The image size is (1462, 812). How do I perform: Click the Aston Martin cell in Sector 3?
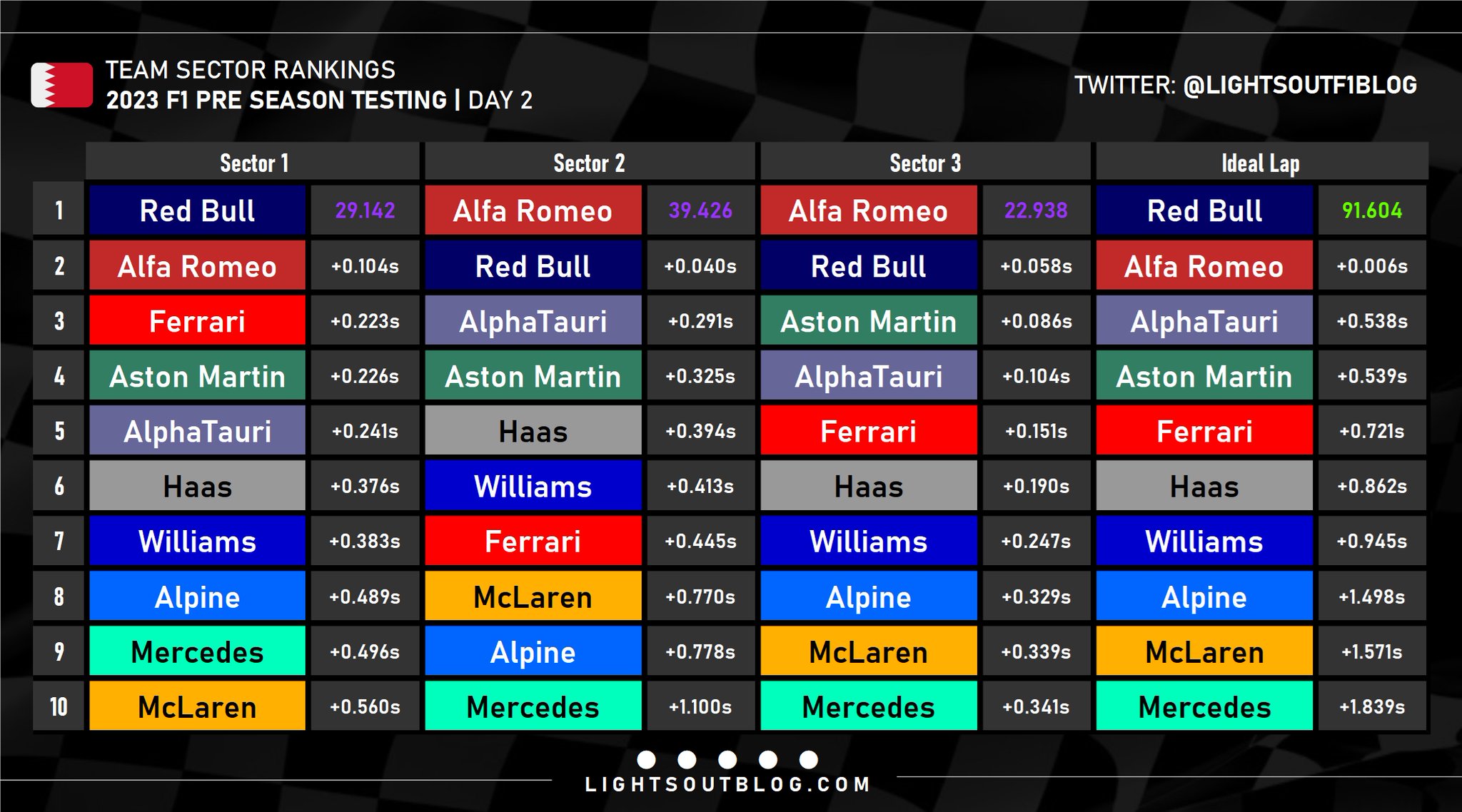[x=868, y=321]
